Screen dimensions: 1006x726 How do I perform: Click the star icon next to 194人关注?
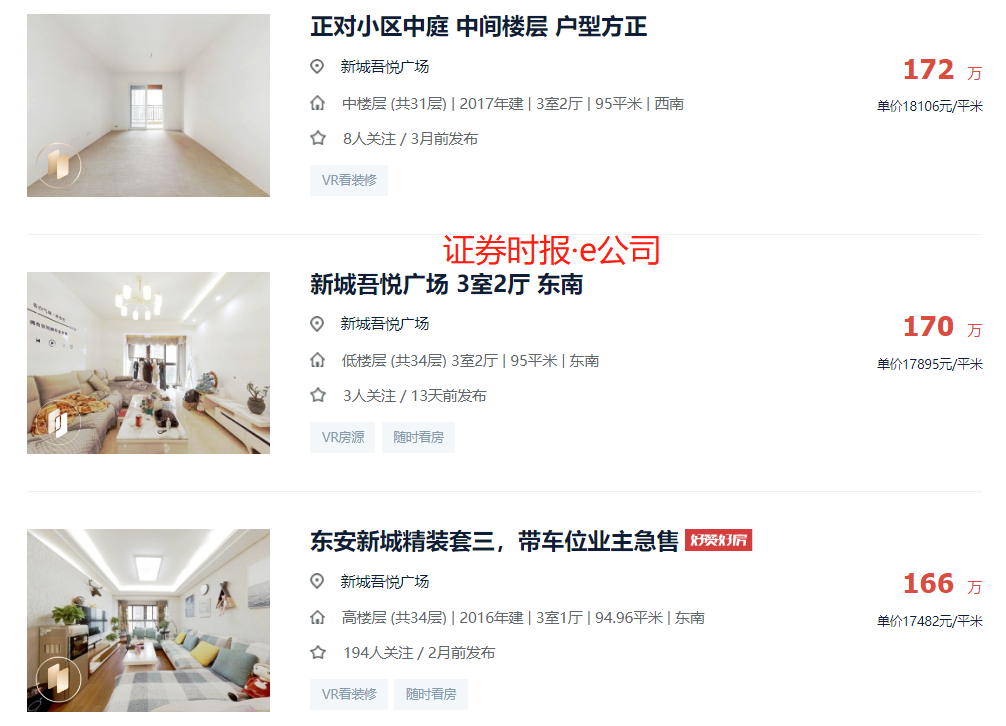(318, 653)
